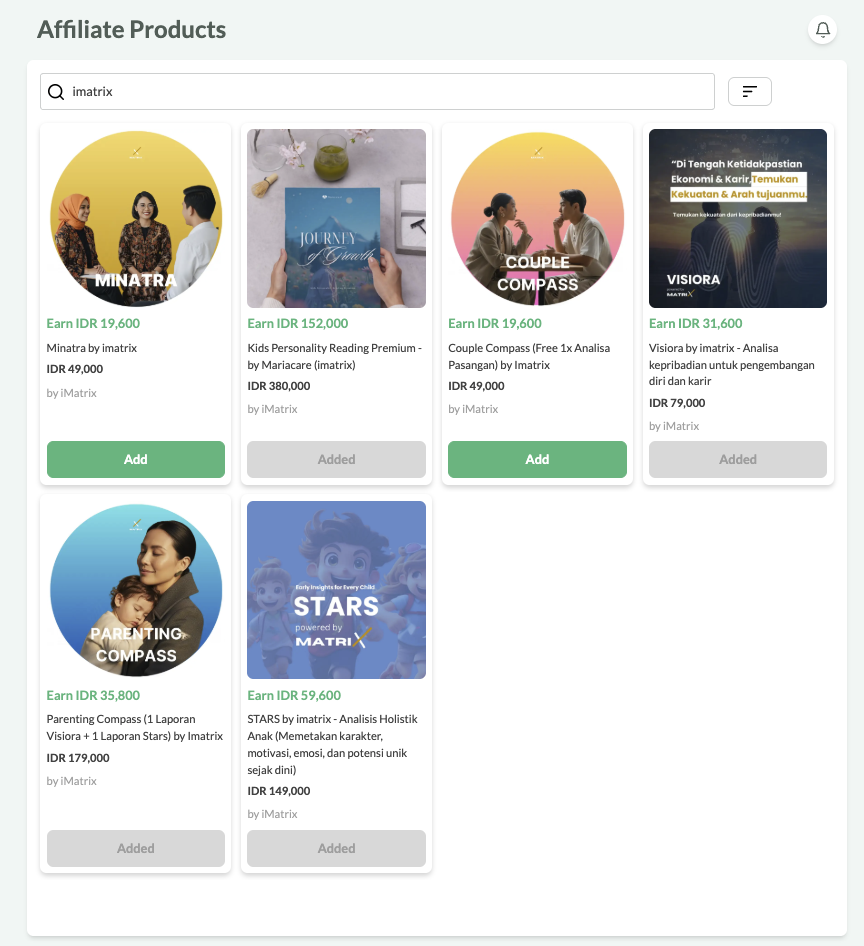Click Added button under Visiora product

(x=737, y=459)
